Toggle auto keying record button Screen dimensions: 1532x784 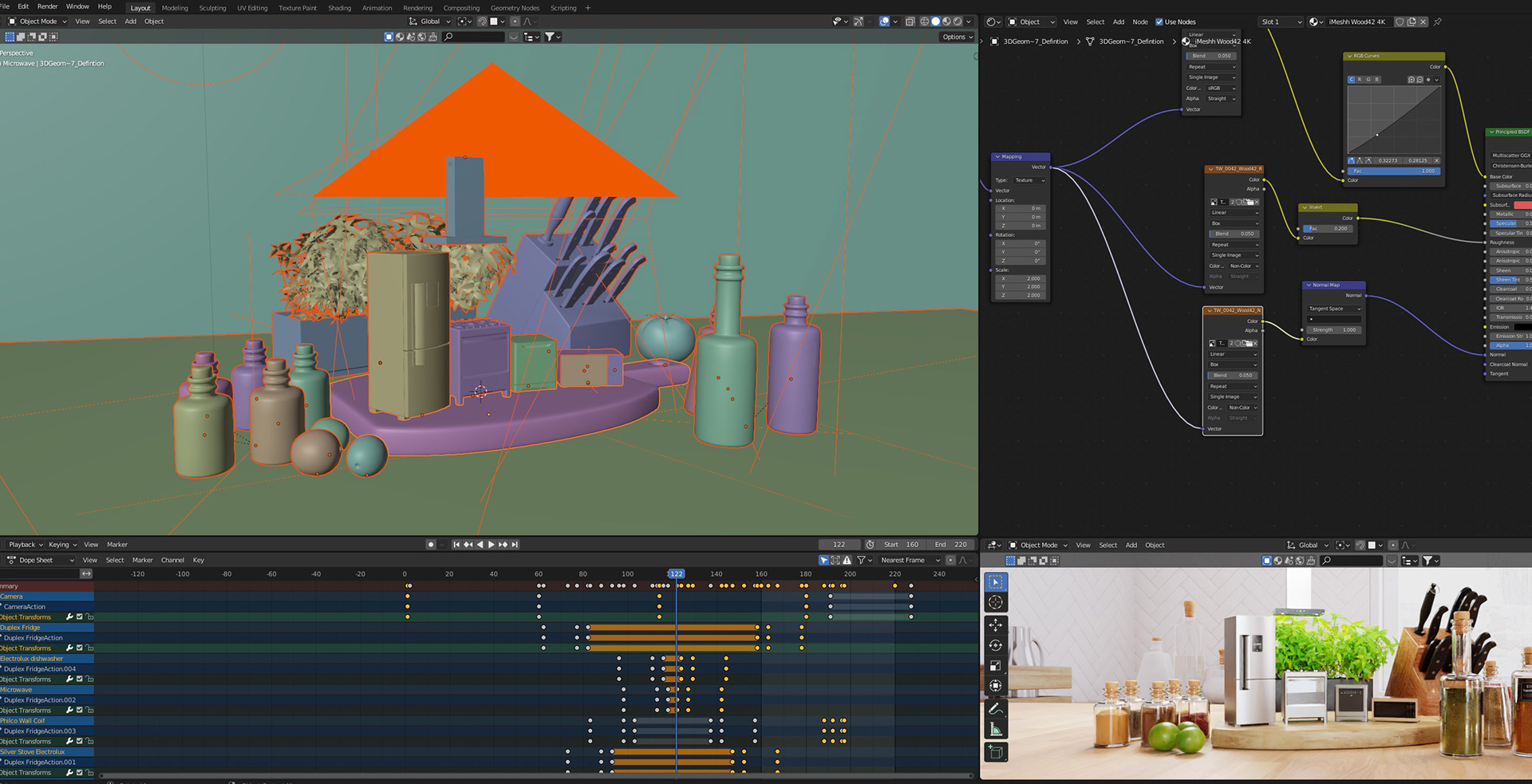[x=431, y=545]
